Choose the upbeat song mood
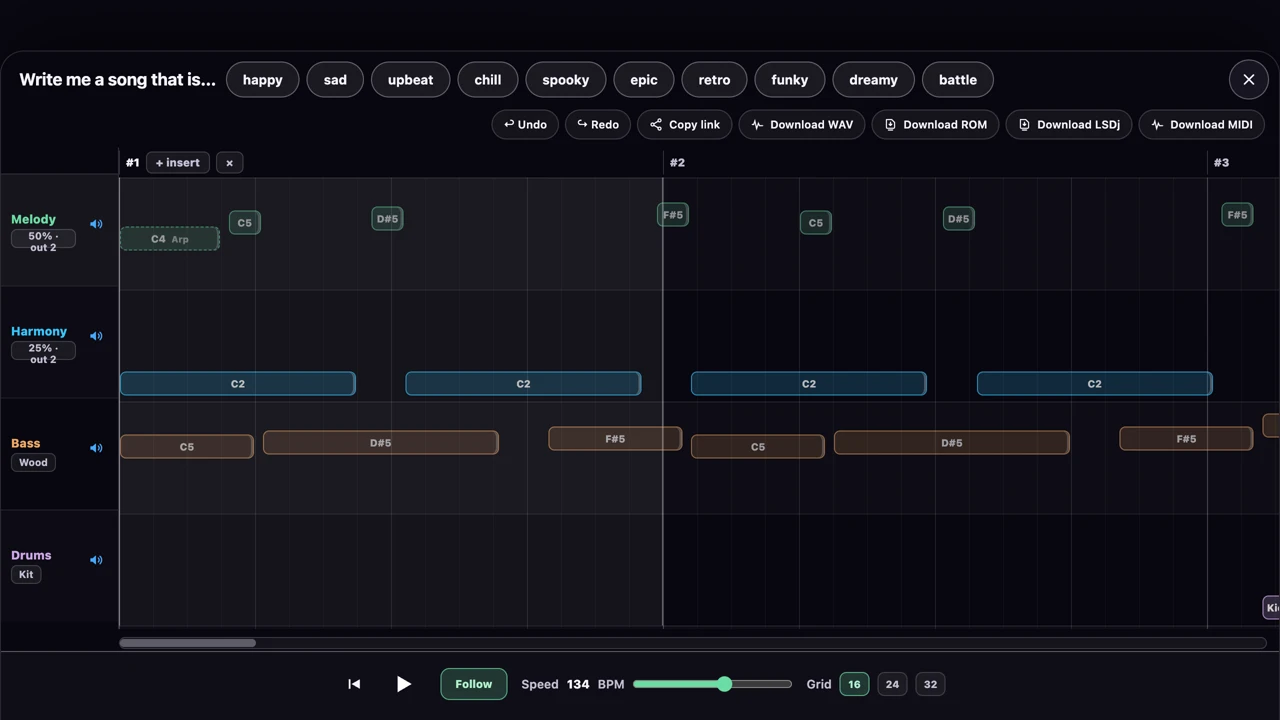 click(x=411, y=80)
